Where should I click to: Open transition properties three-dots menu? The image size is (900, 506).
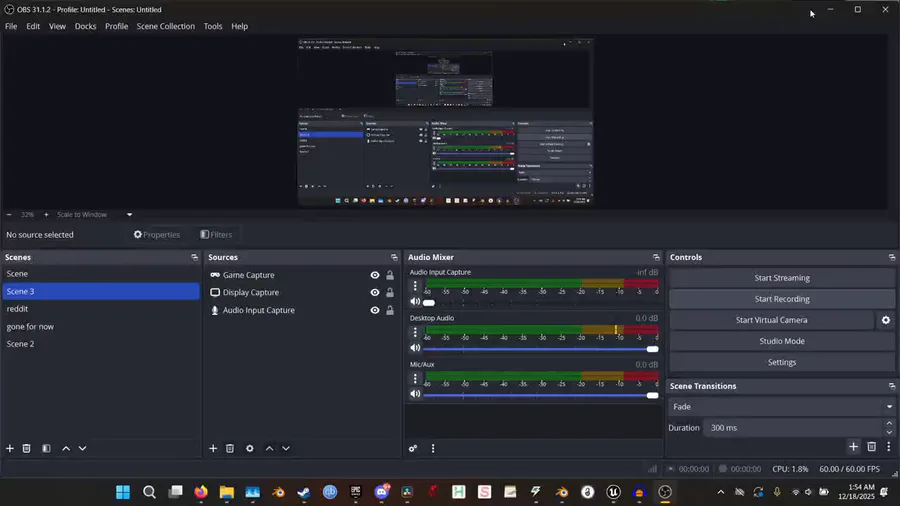889,446
